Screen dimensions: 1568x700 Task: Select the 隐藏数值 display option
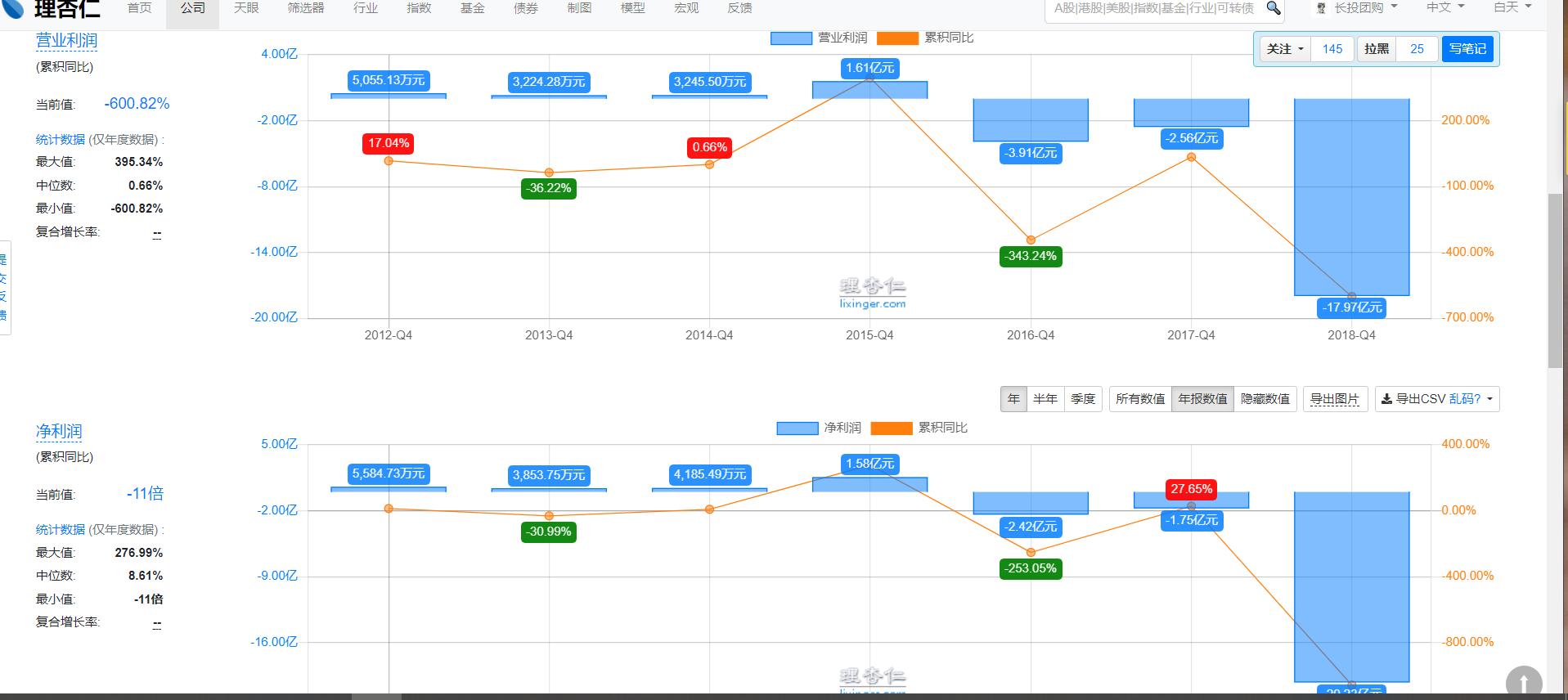1265,399
